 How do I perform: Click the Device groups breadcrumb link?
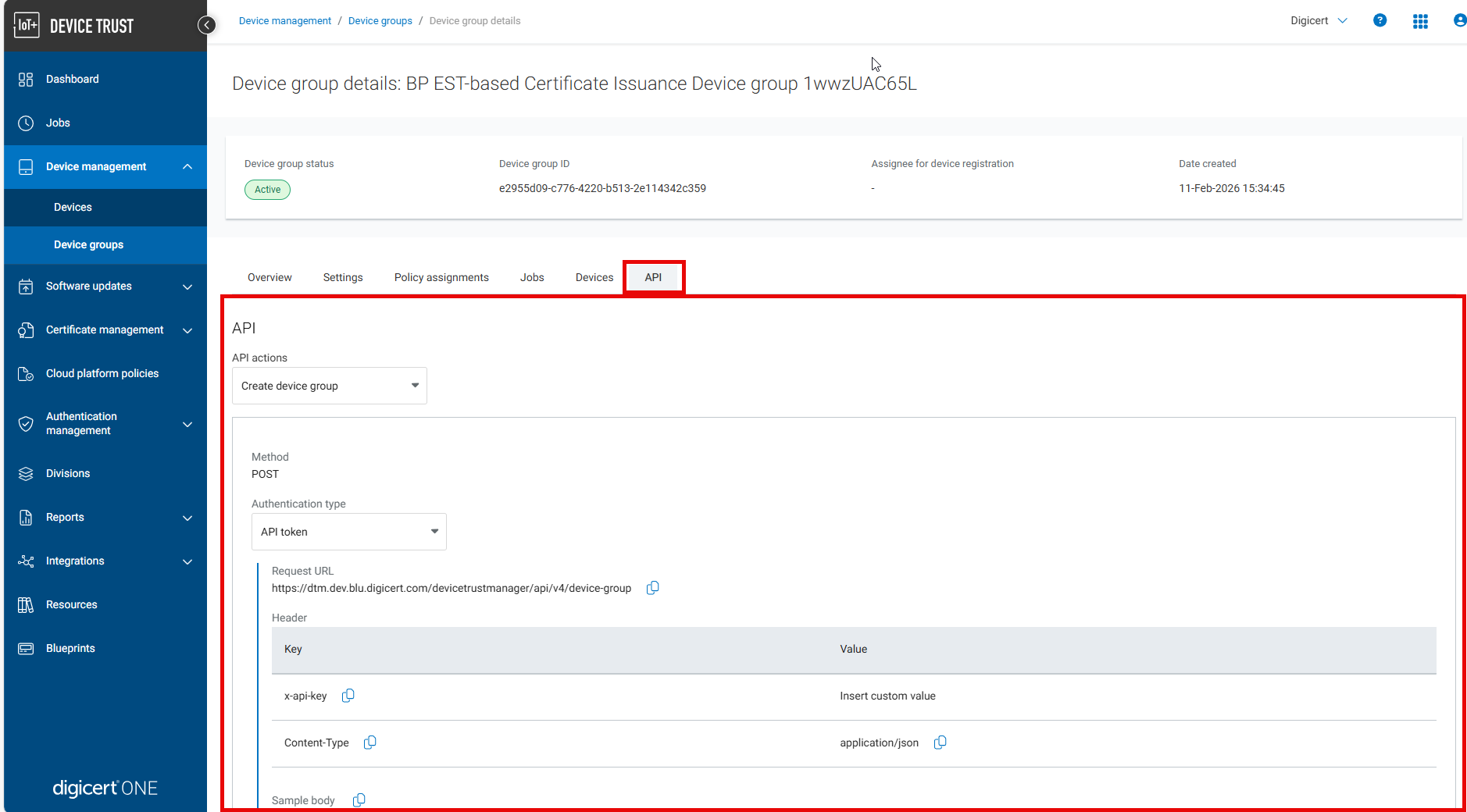380,21
